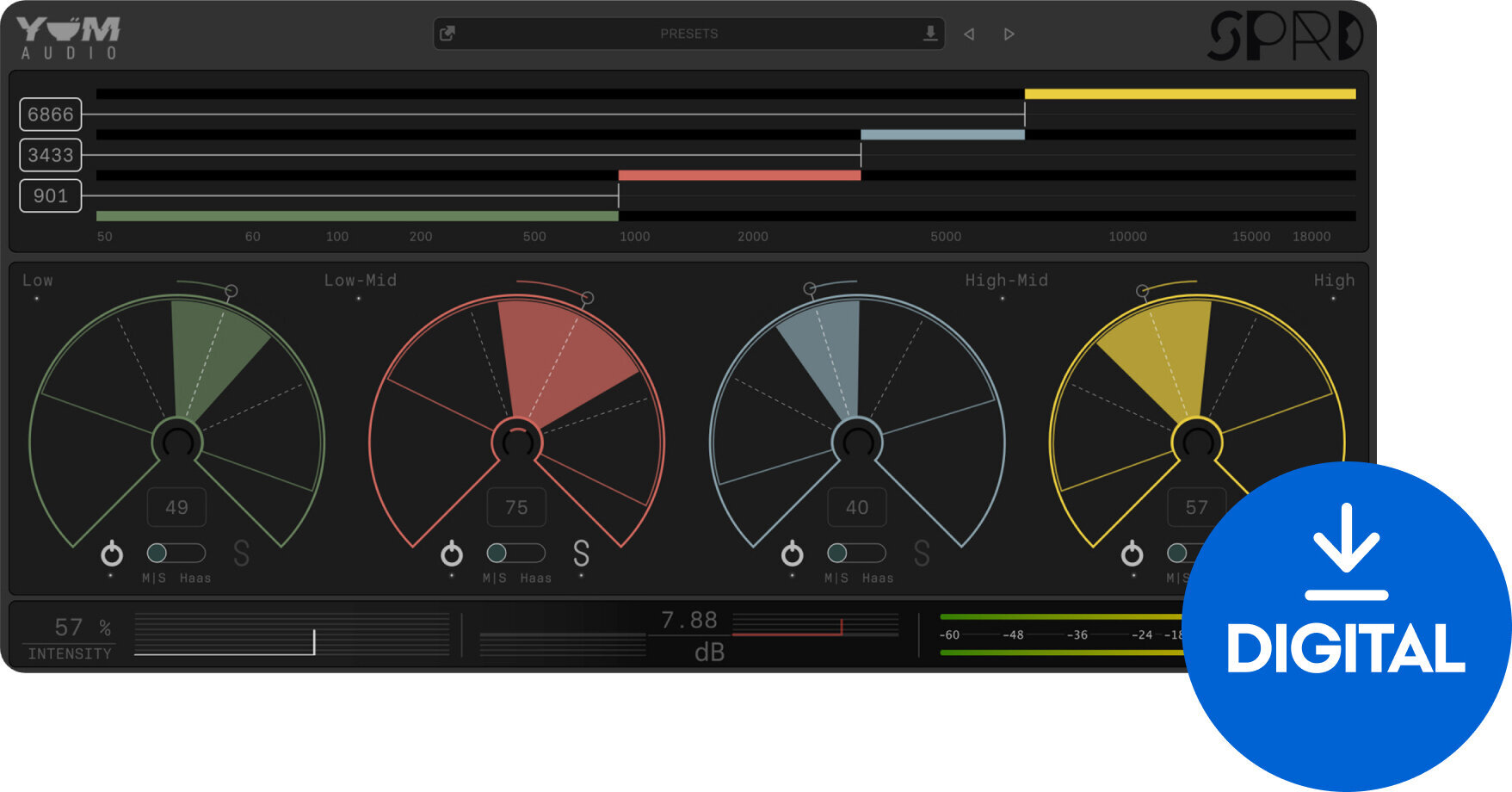Click the 6866 crossover frequency field
The width and height of the screenshot is (1512, 792).
(50, 114)
